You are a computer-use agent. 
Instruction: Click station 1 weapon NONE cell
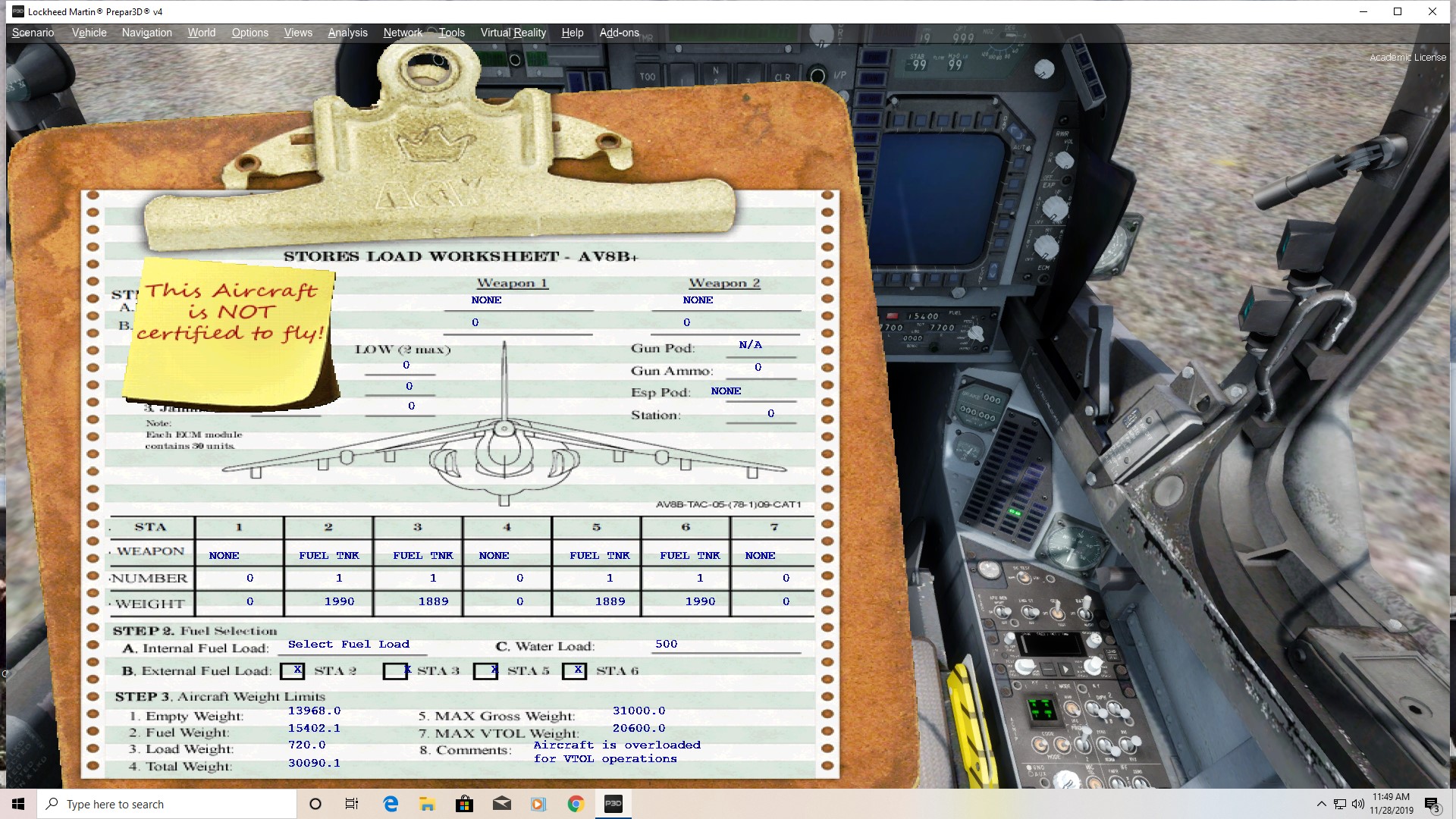pyautogui.click(x=224, y=556)
